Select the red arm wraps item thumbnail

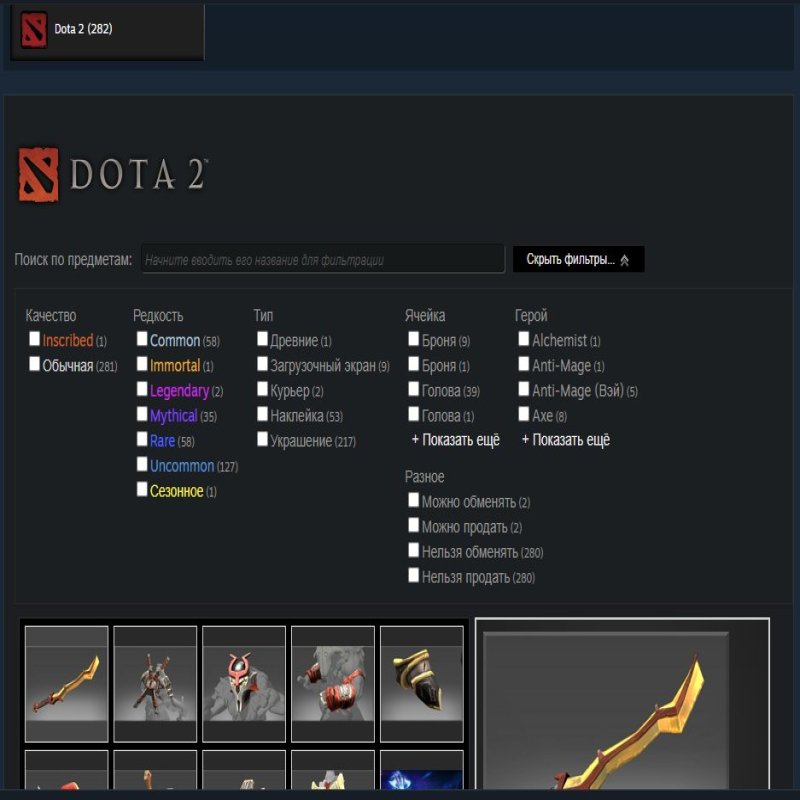tap(333, 684)
